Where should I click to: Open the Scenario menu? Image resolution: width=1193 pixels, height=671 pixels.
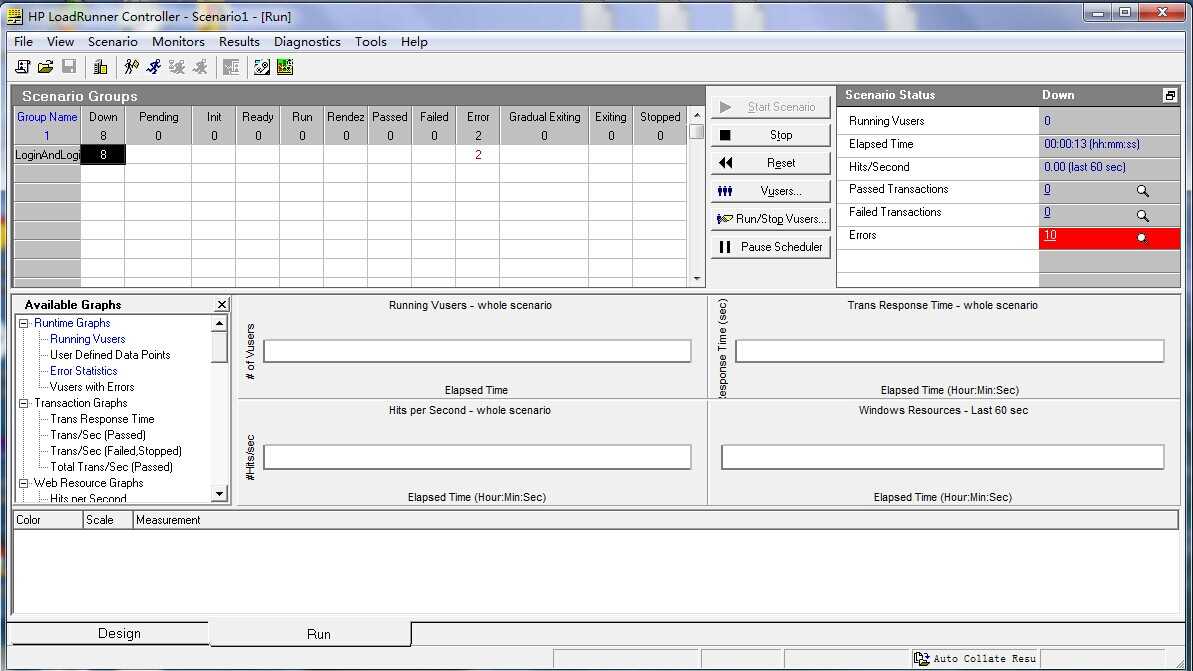click(x=113, y=42)
